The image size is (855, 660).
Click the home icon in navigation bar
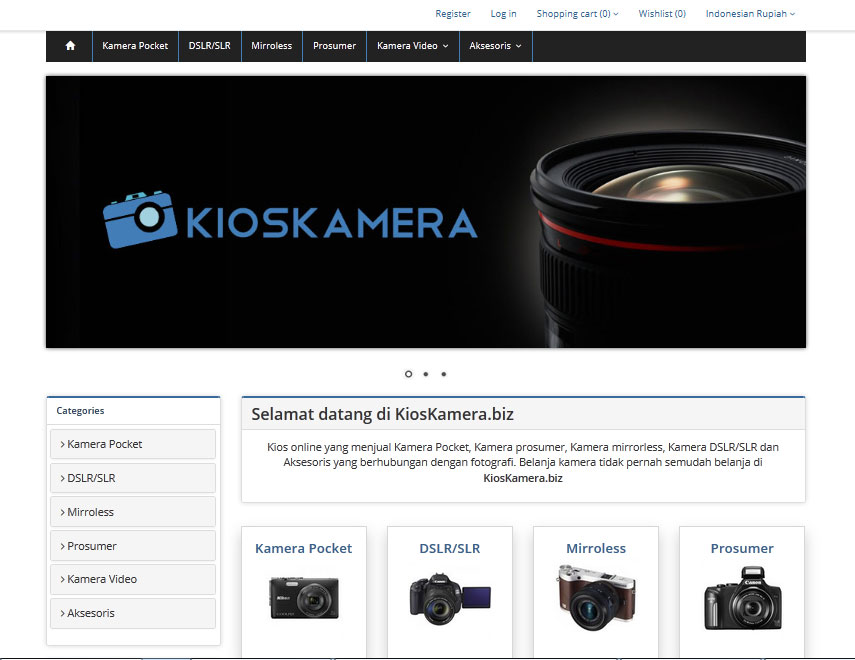(x=70, y=46)
